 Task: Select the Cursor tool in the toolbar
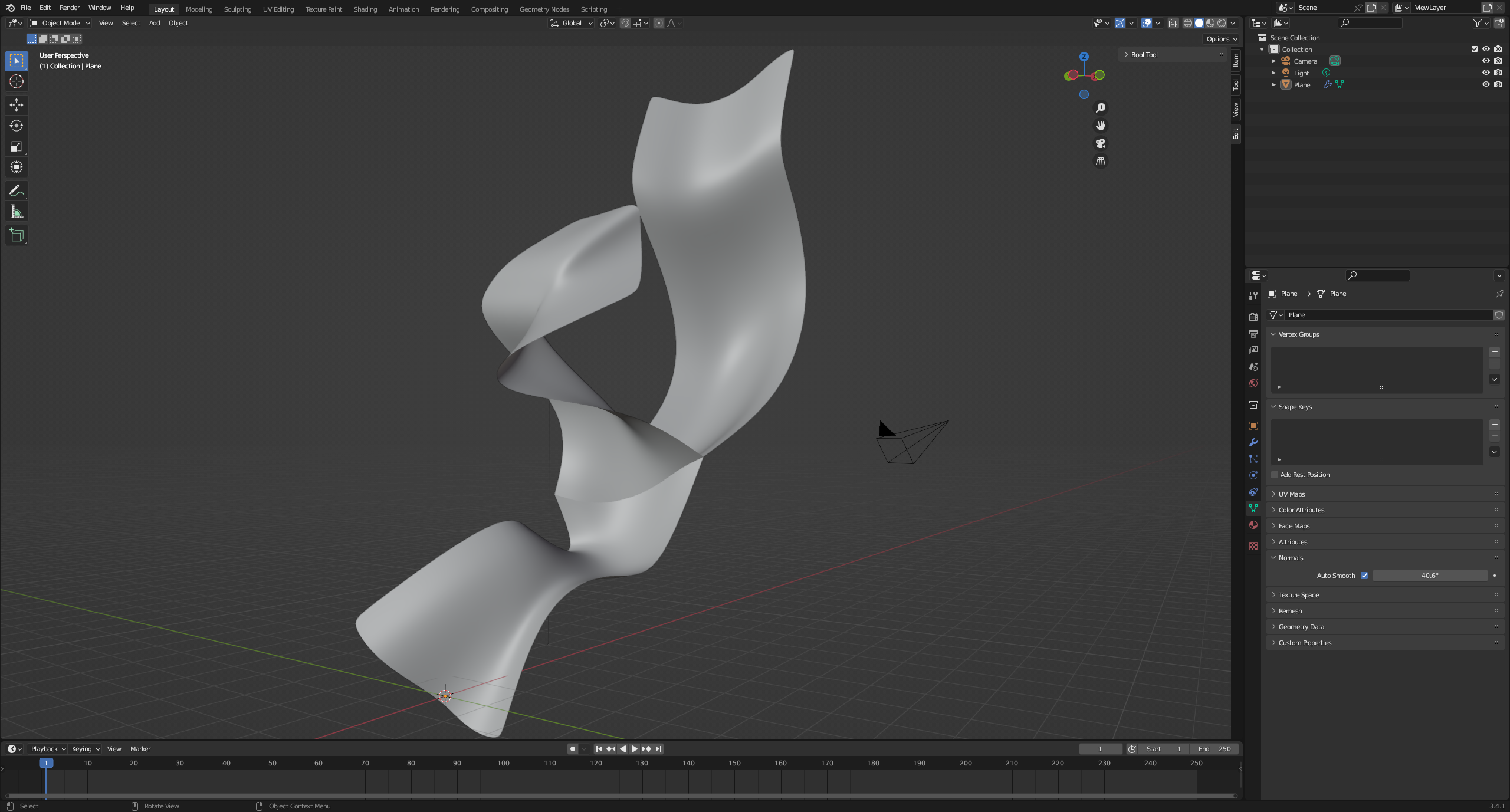pyautogui.click(x=17, y=81)
